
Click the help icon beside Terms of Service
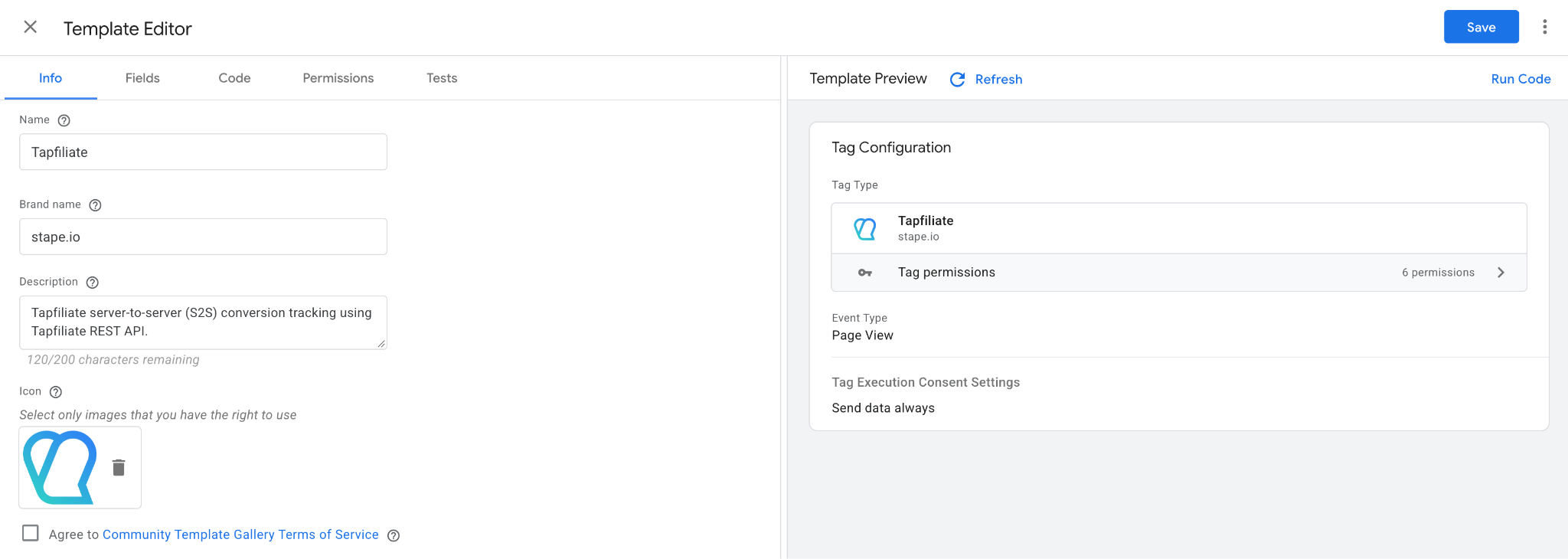(x=394, y=535)
